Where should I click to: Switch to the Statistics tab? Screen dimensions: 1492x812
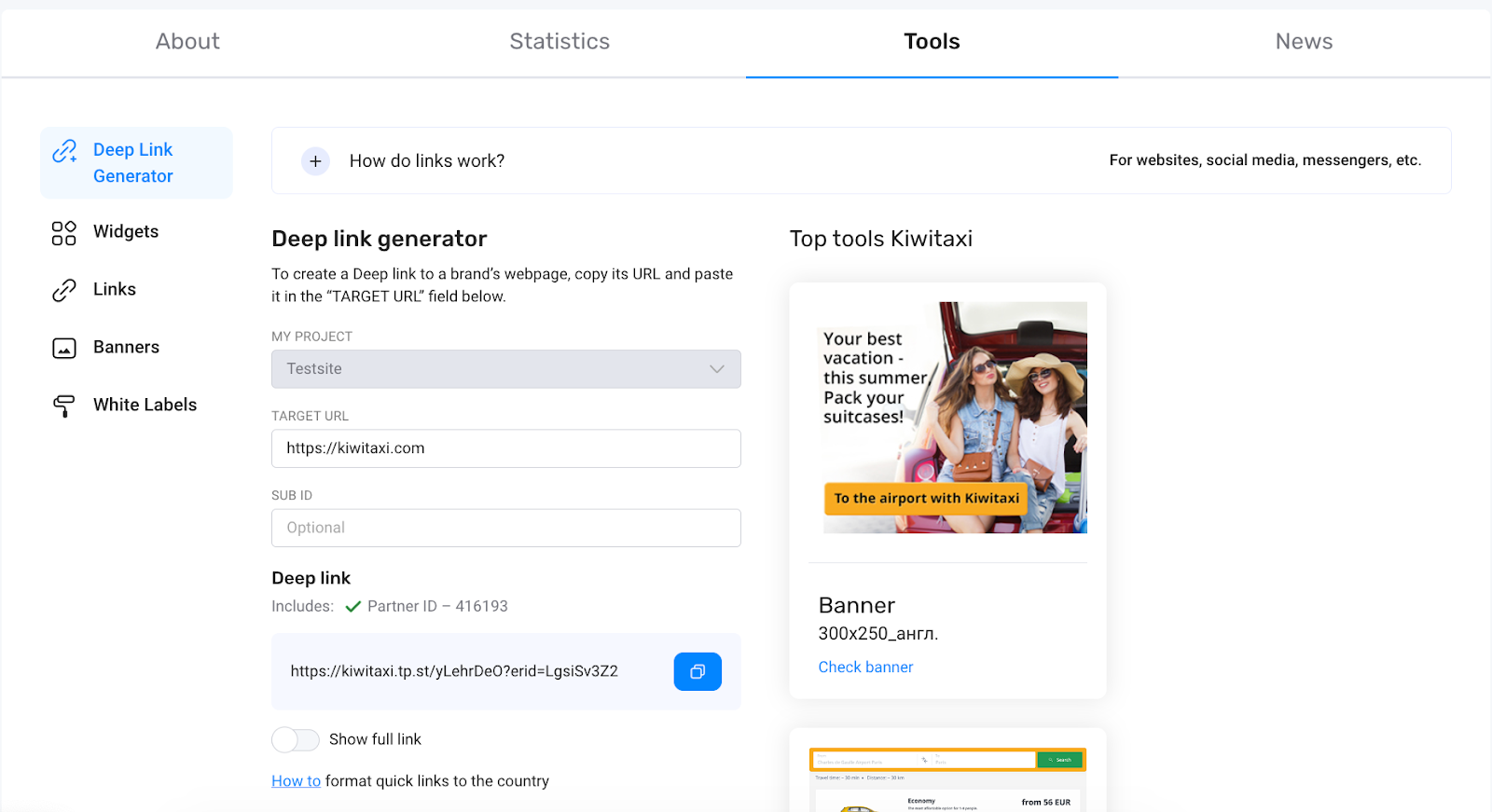559,42
